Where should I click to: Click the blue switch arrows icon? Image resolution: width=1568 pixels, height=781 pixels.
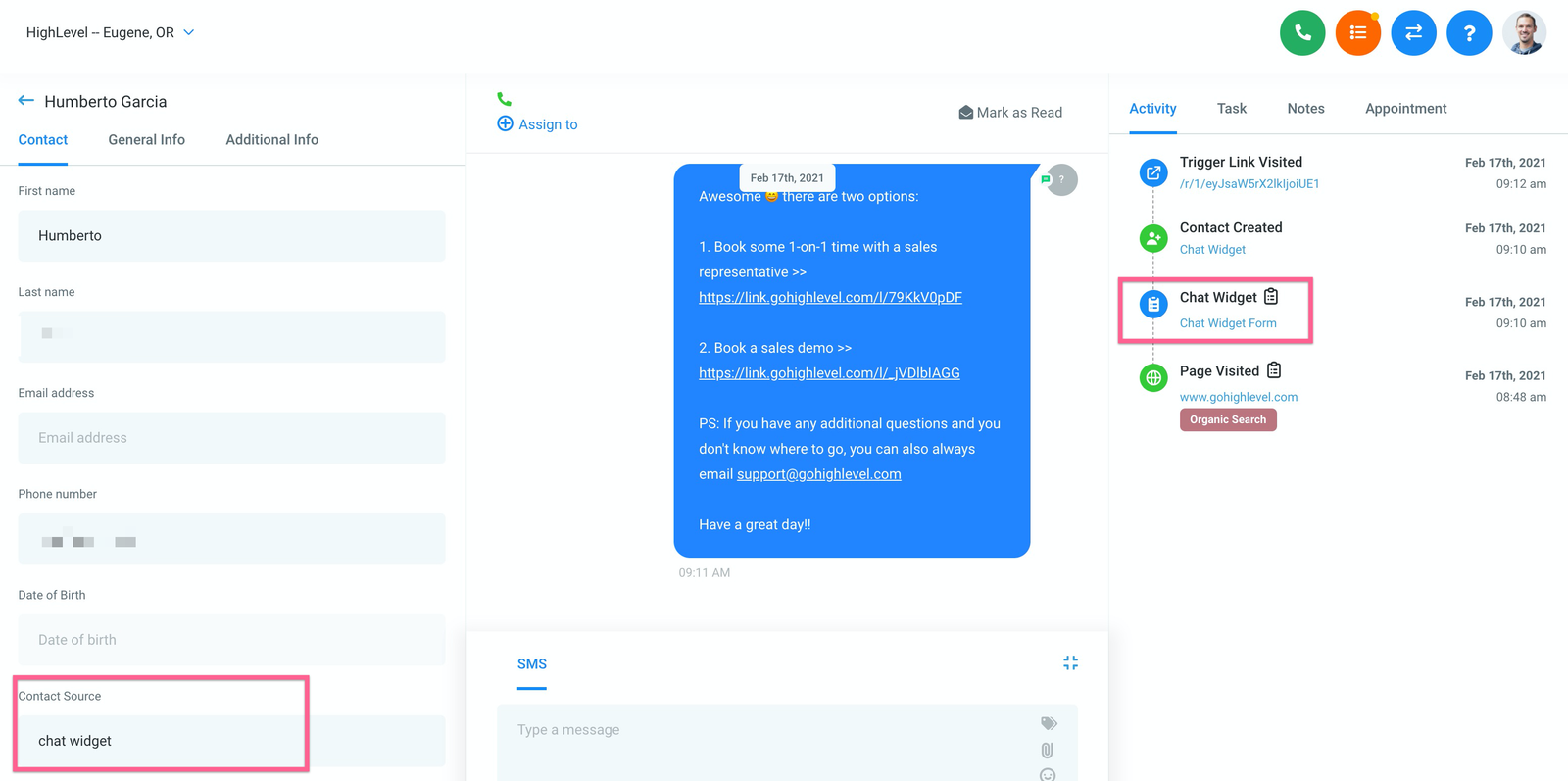tap(1413, 33)
